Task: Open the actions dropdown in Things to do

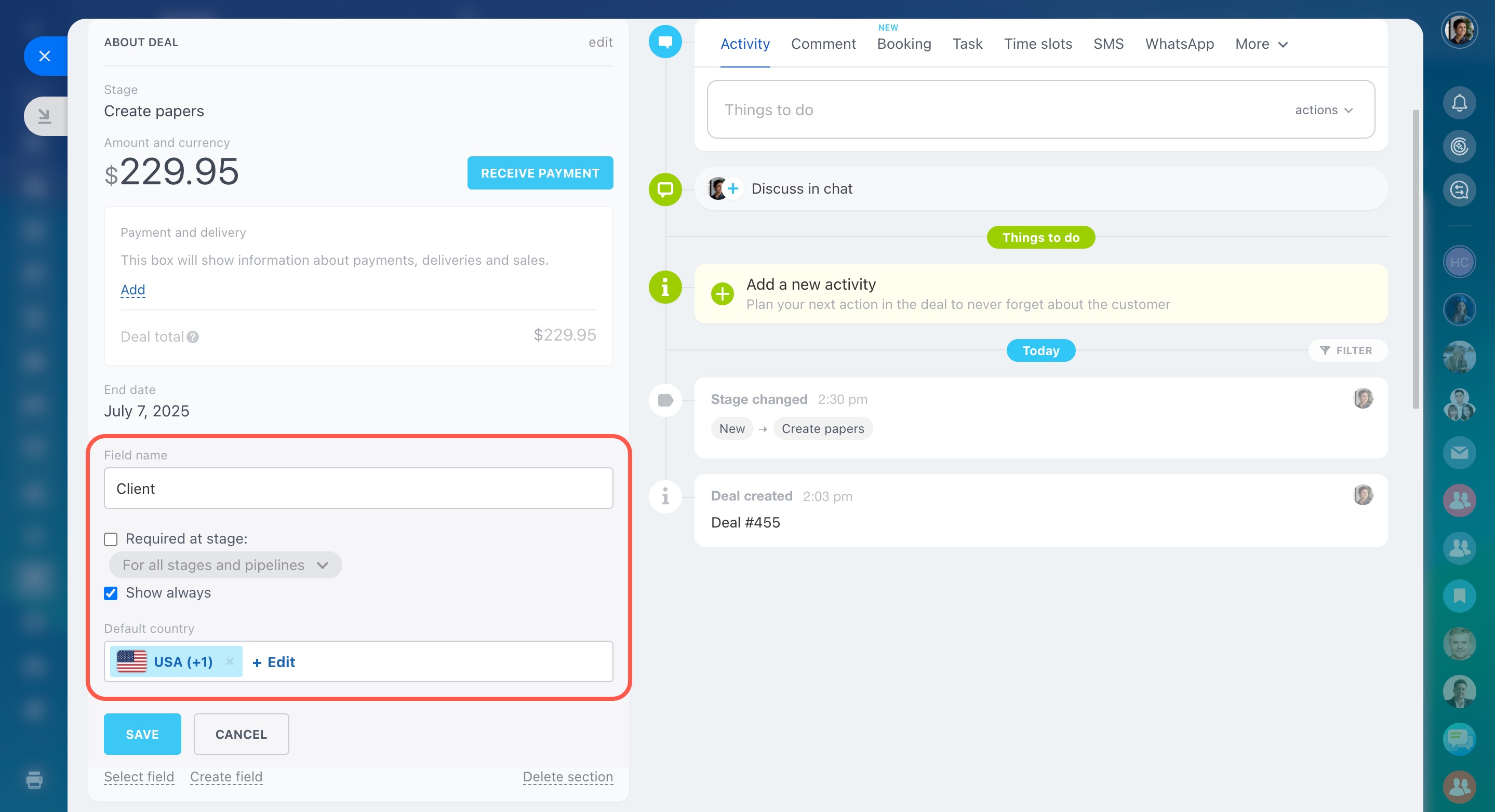Action: click(x=1323, y=110)
